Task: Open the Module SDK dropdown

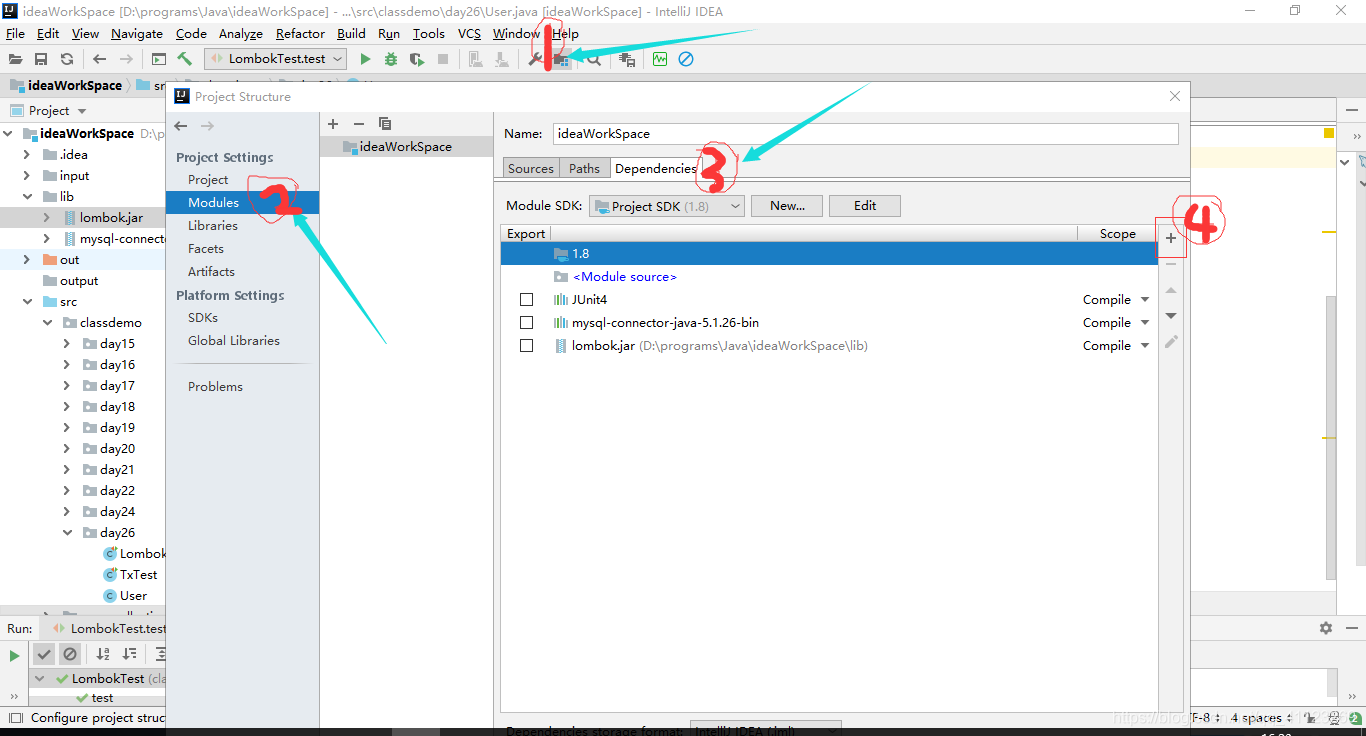Action: [x=667, y=206]
